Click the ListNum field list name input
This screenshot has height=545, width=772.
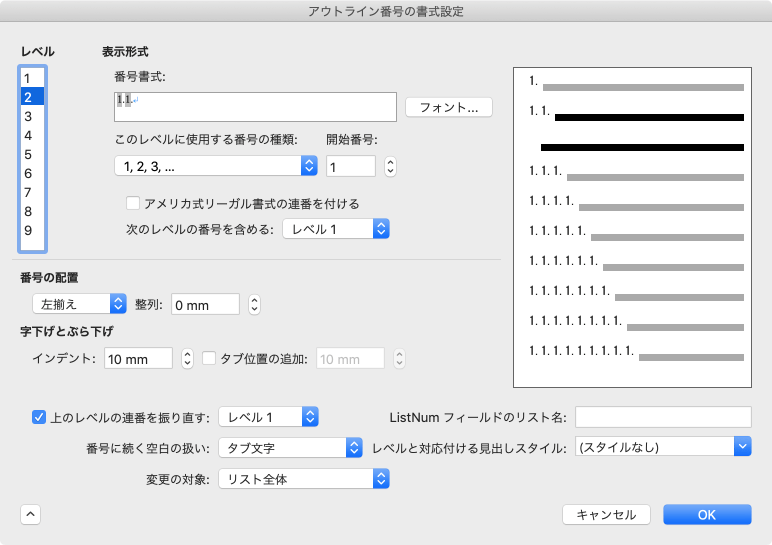click(663, 416)
